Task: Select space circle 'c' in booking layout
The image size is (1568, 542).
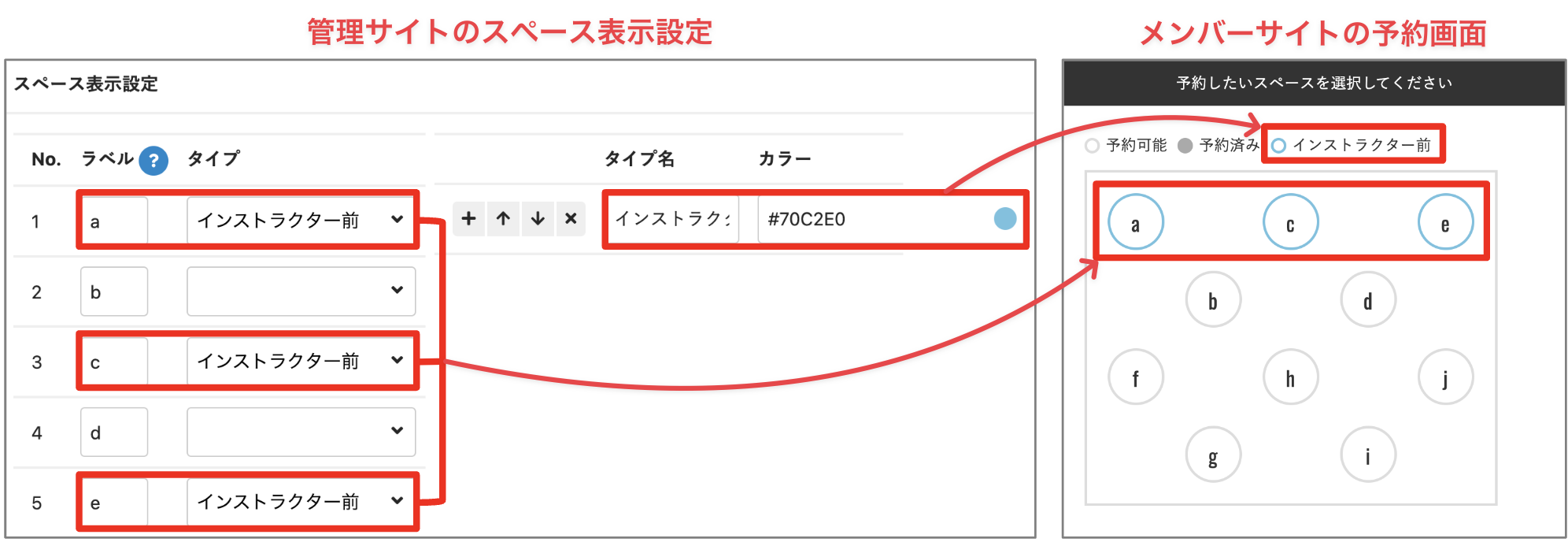Action: coord(1290,223)
